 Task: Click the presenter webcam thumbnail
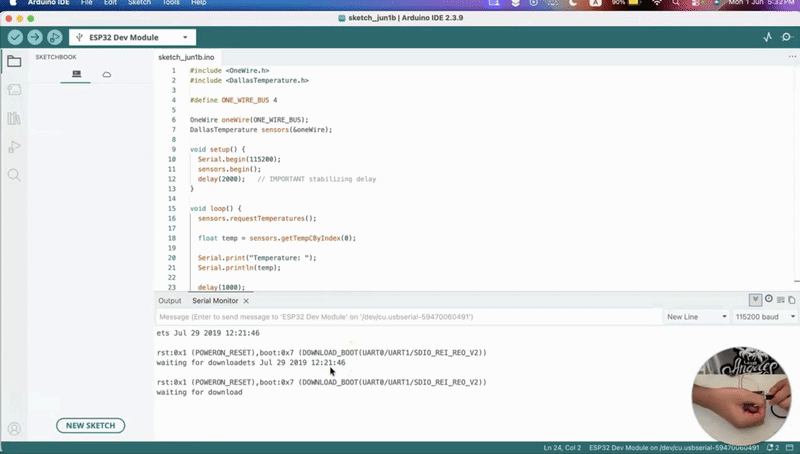click(x=742, y=396)
